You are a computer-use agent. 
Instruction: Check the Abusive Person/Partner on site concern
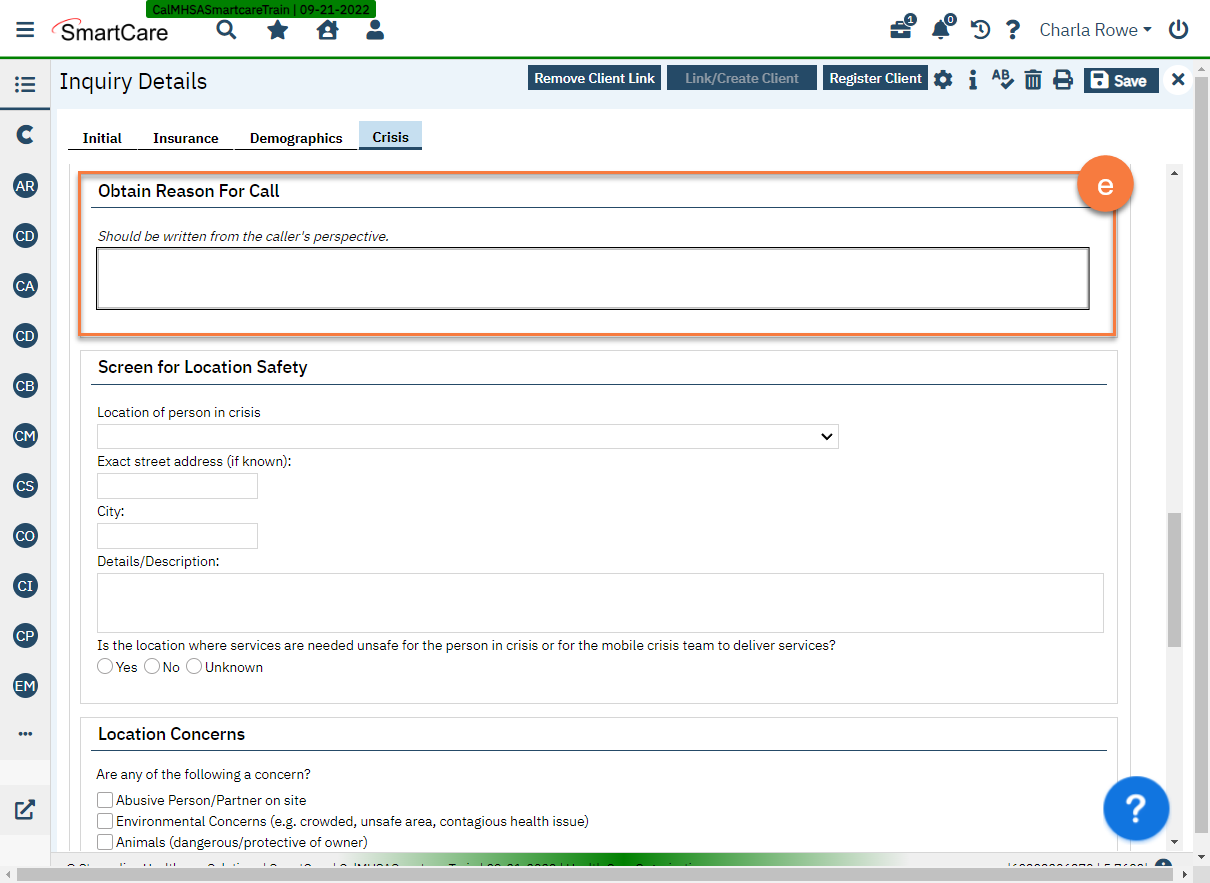(105, 800)
